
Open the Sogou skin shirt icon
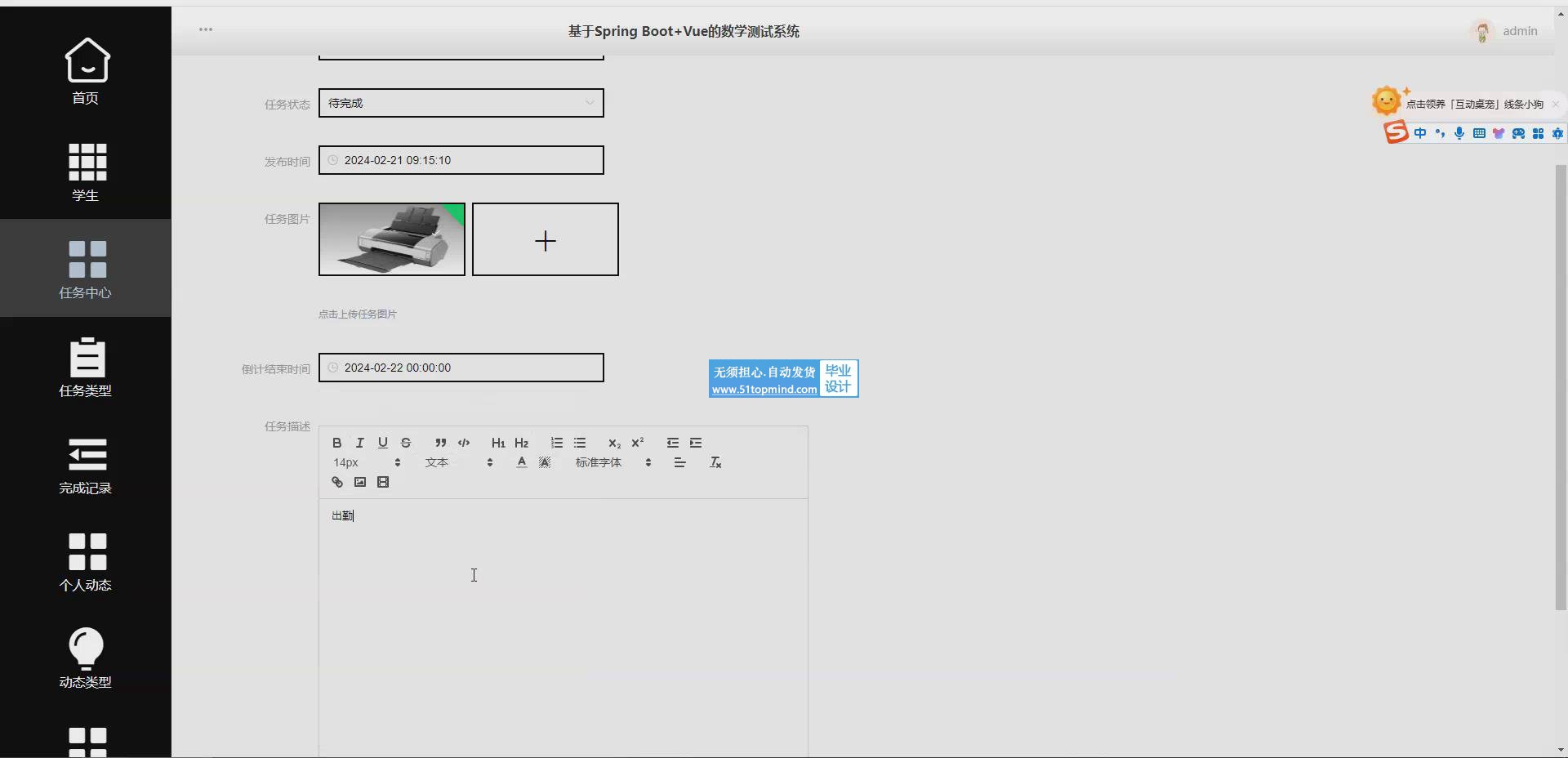(1499, 133)
